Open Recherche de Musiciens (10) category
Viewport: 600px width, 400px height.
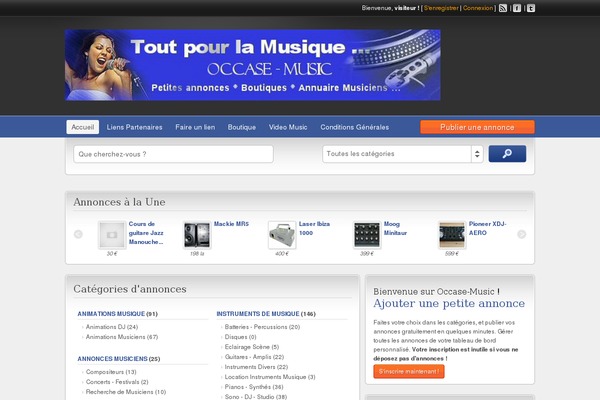[x=126, y=392]
